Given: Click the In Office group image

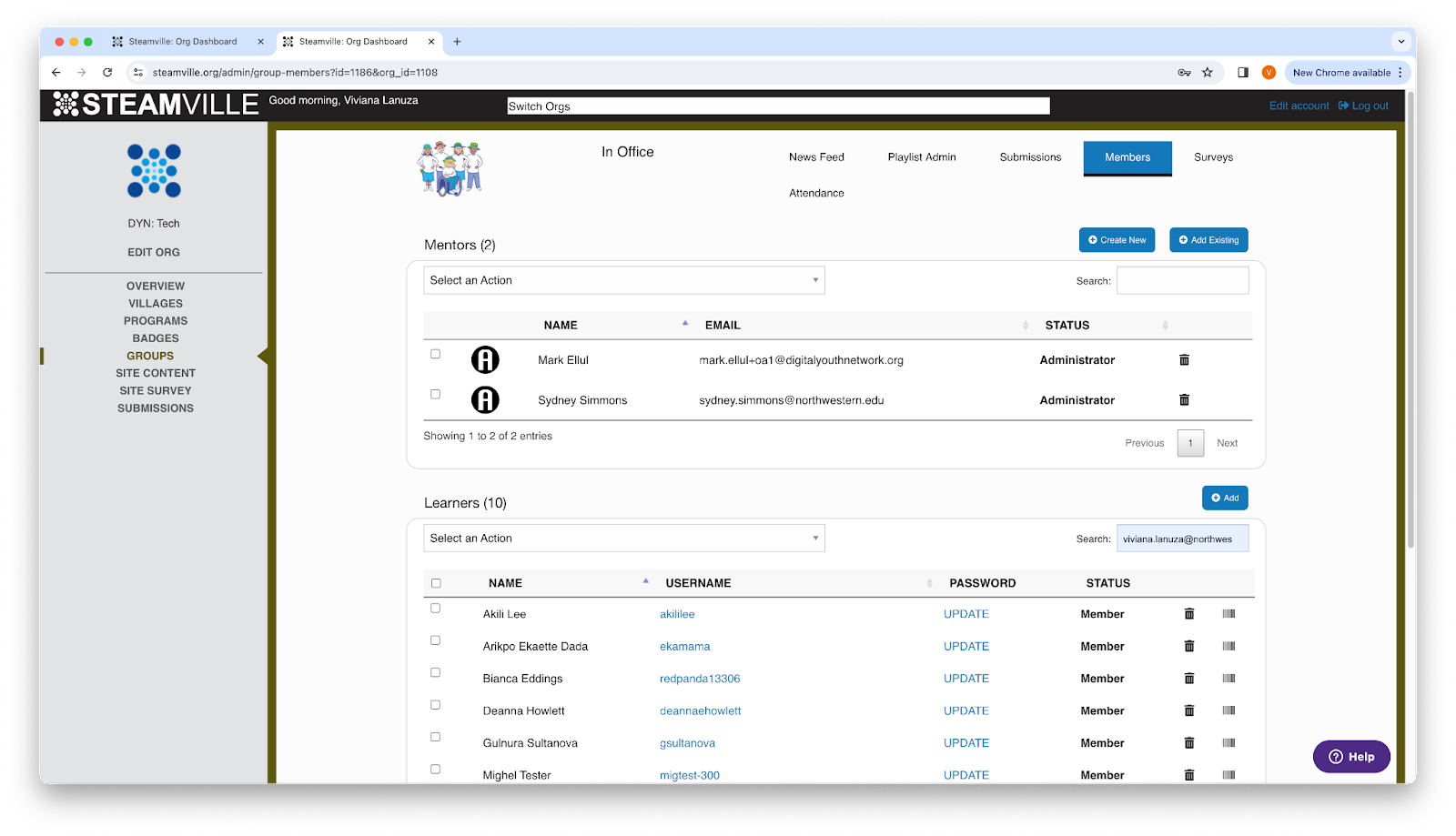Looking at the screenshot, I should [450, 168].
